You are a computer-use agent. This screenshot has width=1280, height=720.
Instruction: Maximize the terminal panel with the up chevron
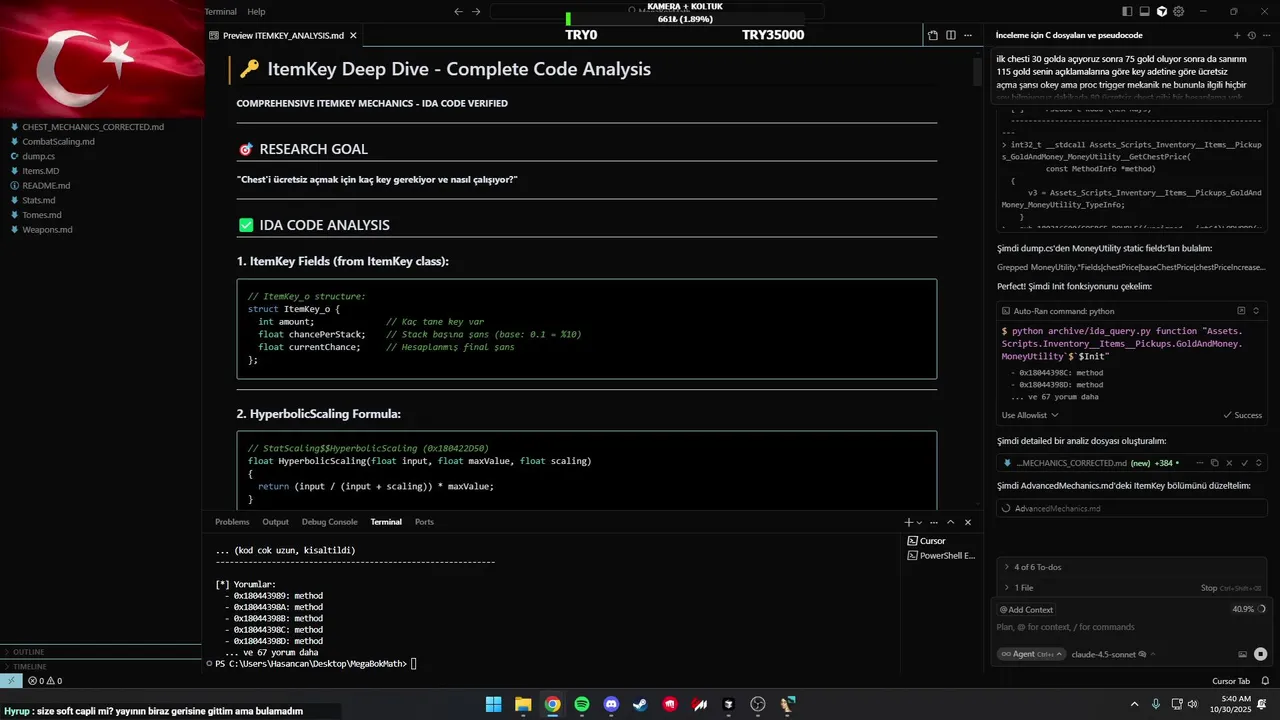click(951, 522)
